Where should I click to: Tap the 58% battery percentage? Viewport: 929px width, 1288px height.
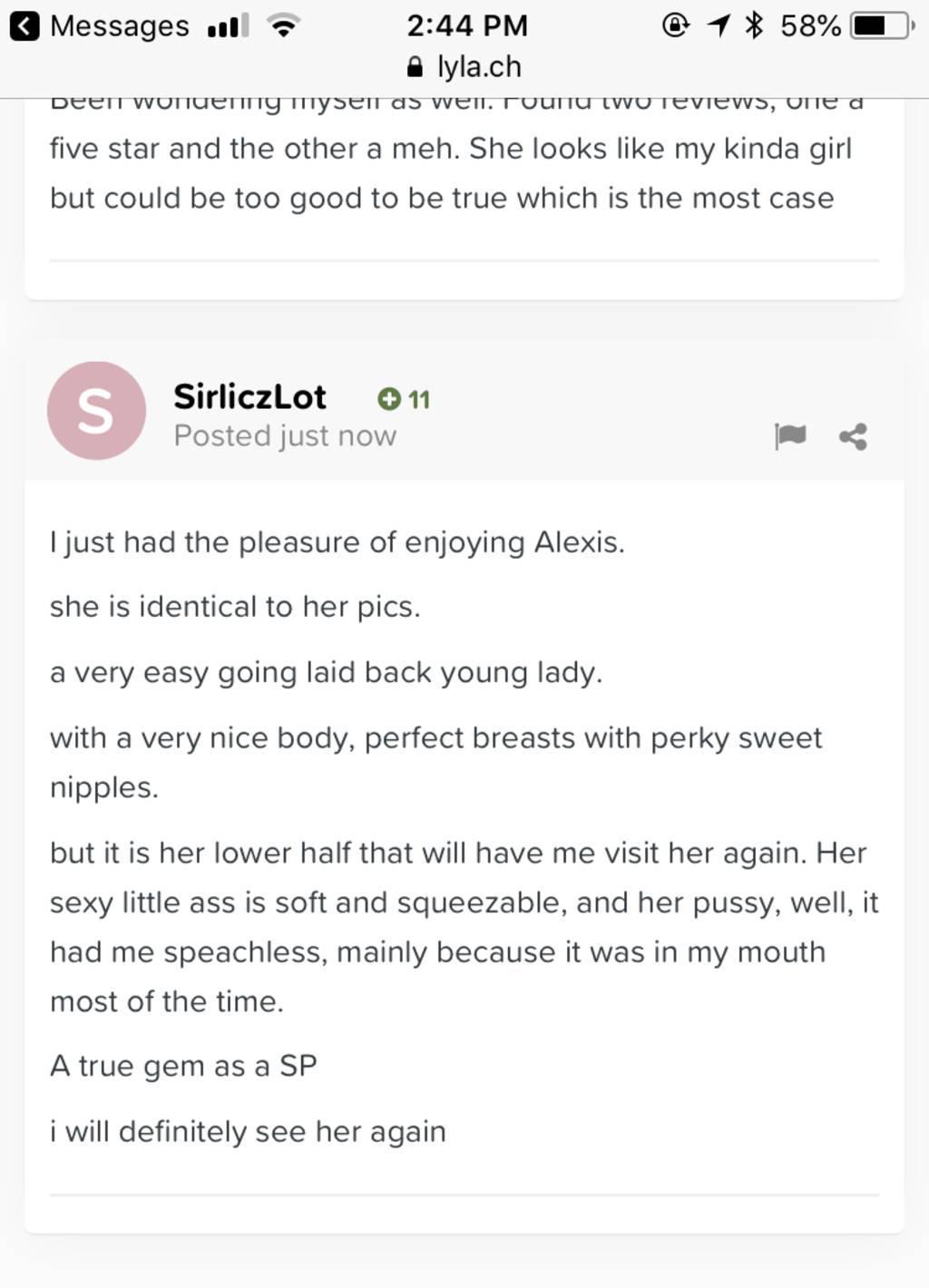coord(809,26)
